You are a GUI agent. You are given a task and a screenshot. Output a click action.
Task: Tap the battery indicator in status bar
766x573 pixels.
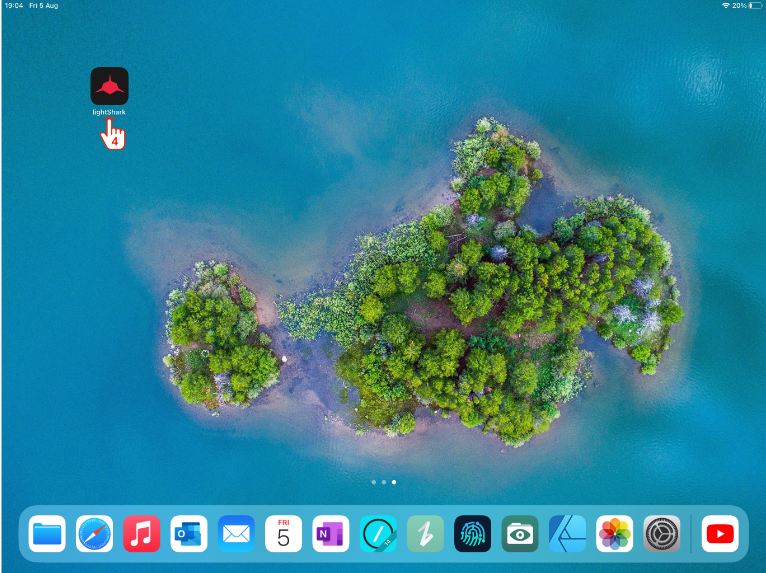point(755,6)
